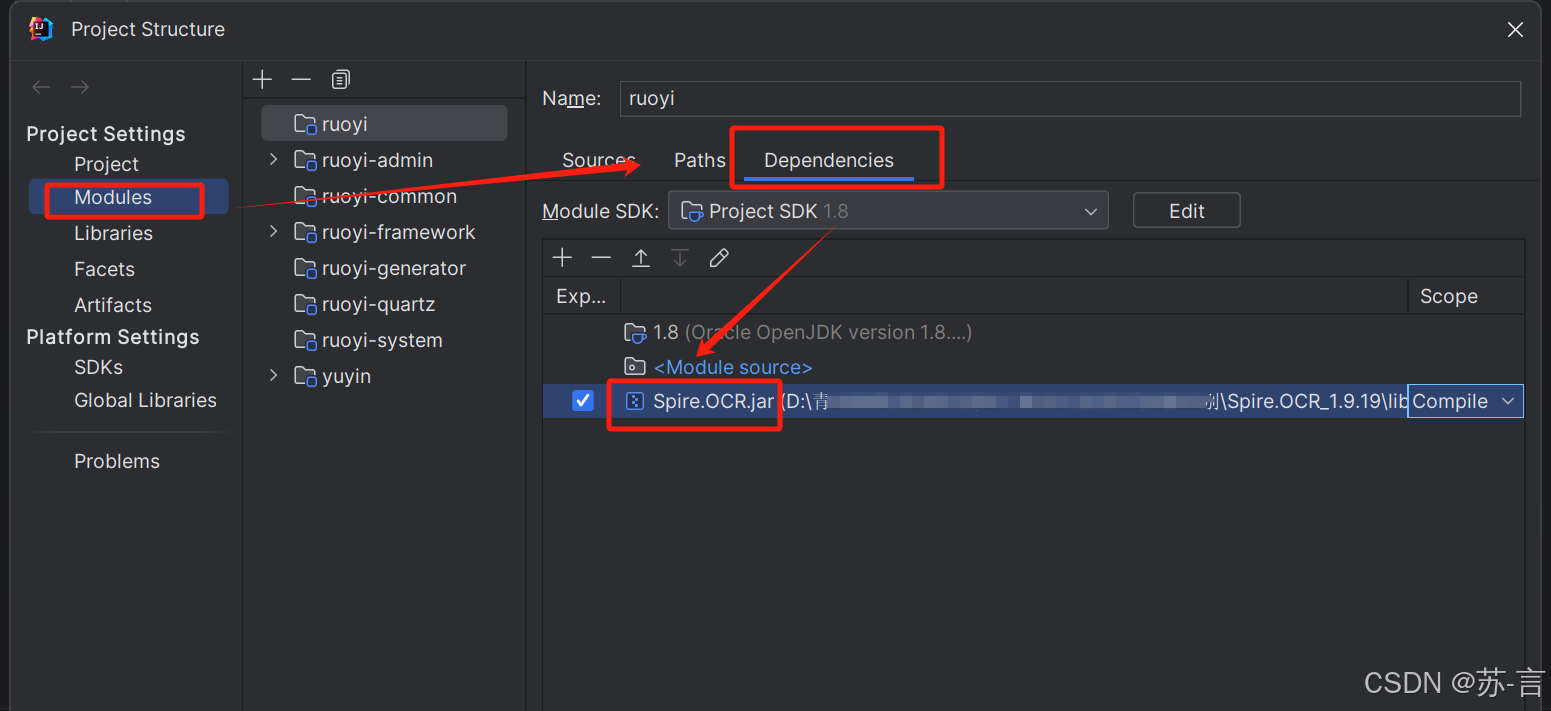Click the Module source folder icon
The height and width of the screenshot is (711, 1551).
click(x=635, y=367)
